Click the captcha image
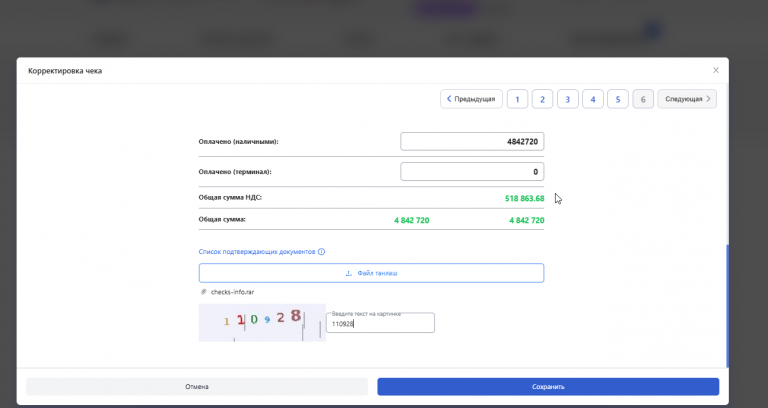Image resolution: width=768 pixels, height=408 pixels. click(262, 322)
